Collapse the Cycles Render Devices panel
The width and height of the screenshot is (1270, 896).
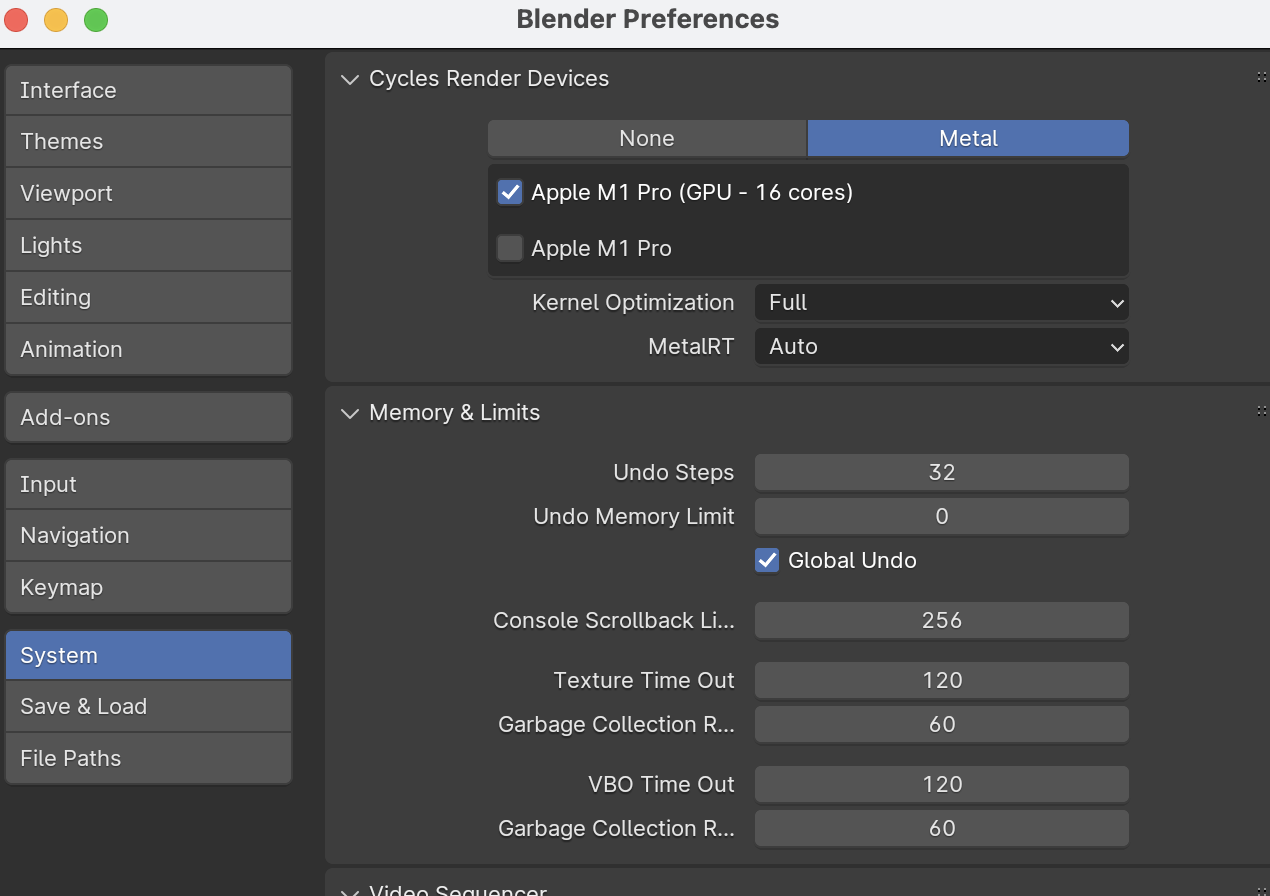click(x=349, y=79)
